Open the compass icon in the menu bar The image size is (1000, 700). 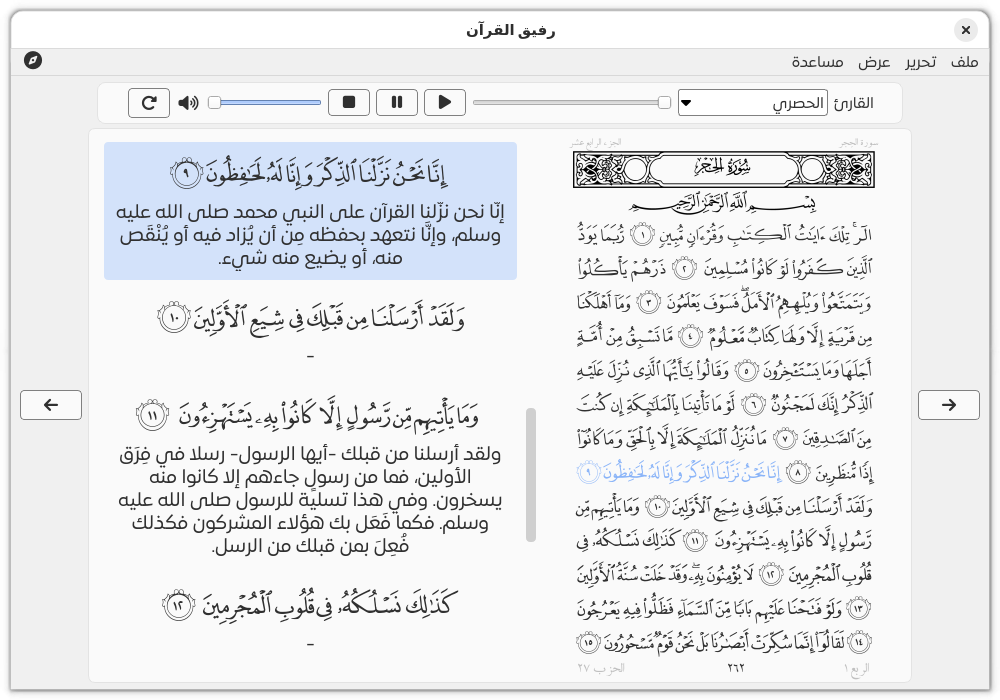pos(33,61)
